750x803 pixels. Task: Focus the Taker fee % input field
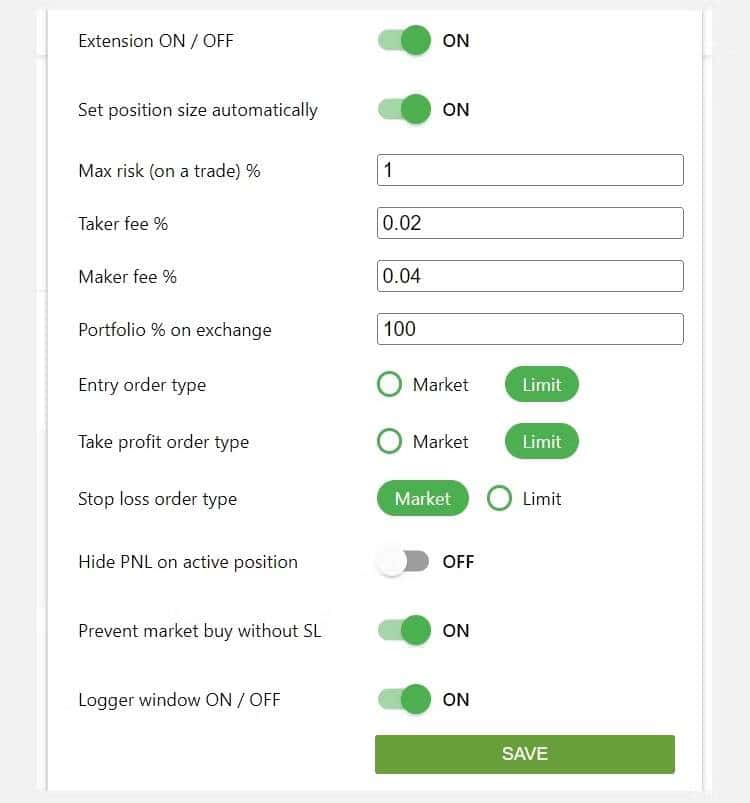[x=530, y=223]
